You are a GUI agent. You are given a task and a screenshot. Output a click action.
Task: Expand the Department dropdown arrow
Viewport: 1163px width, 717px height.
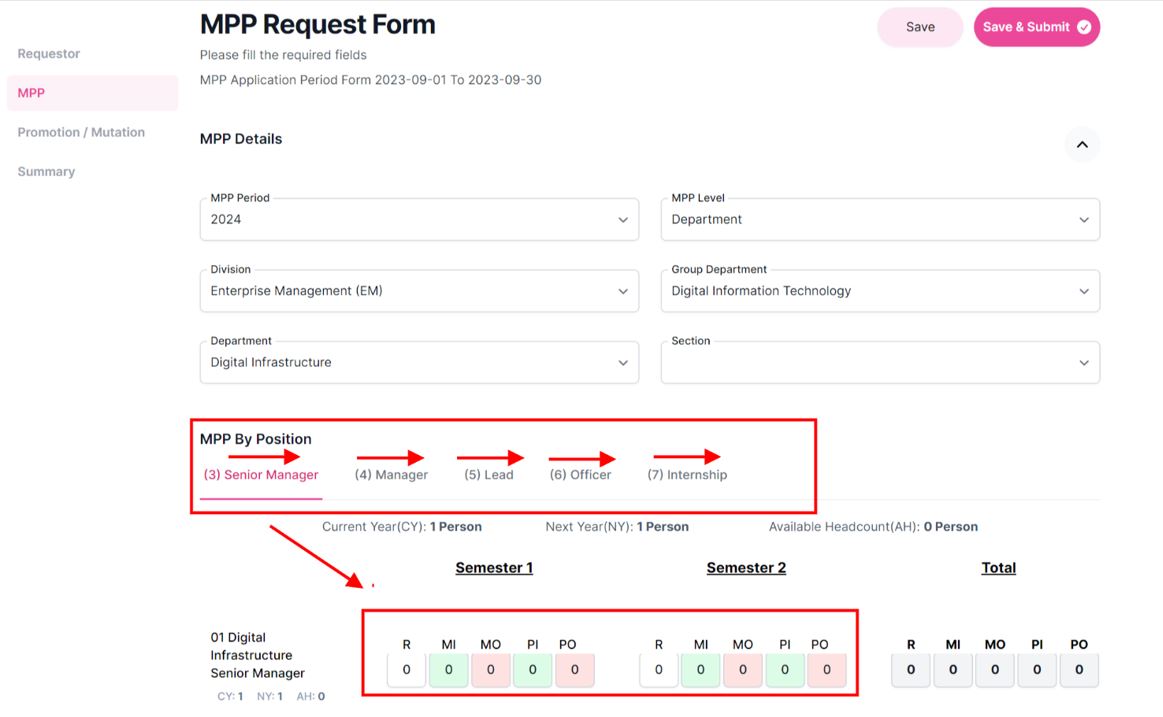[x=622, y=363]
